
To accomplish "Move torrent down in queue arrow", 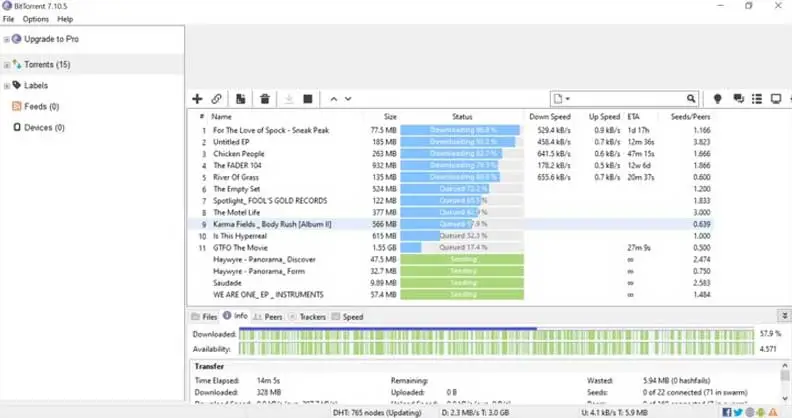I will (348, 99).
